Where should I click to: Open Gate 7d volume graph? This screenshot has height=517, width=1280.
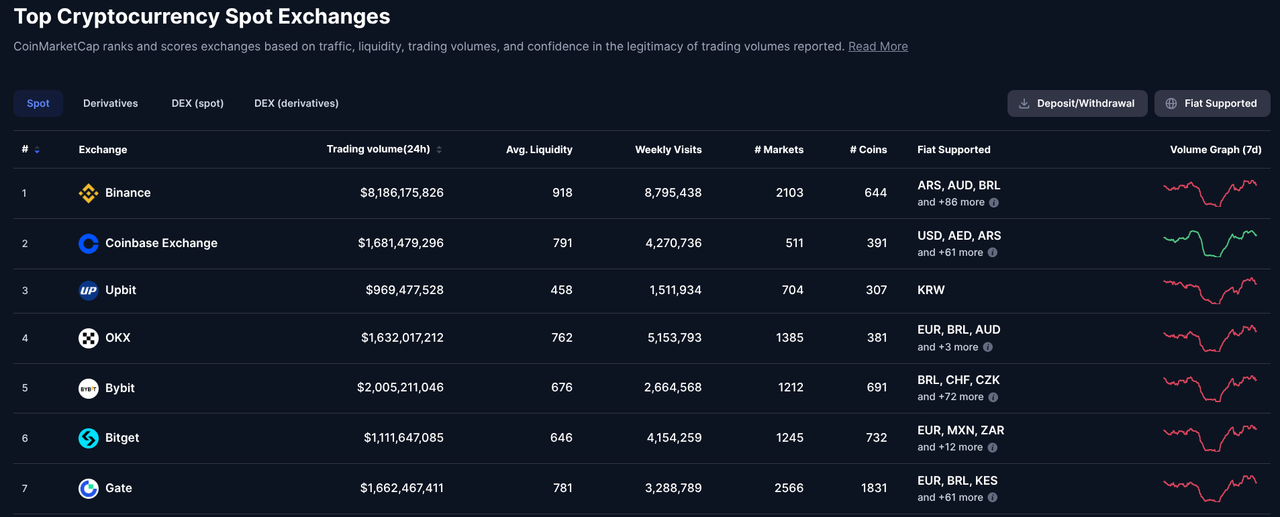point(1210,488)
